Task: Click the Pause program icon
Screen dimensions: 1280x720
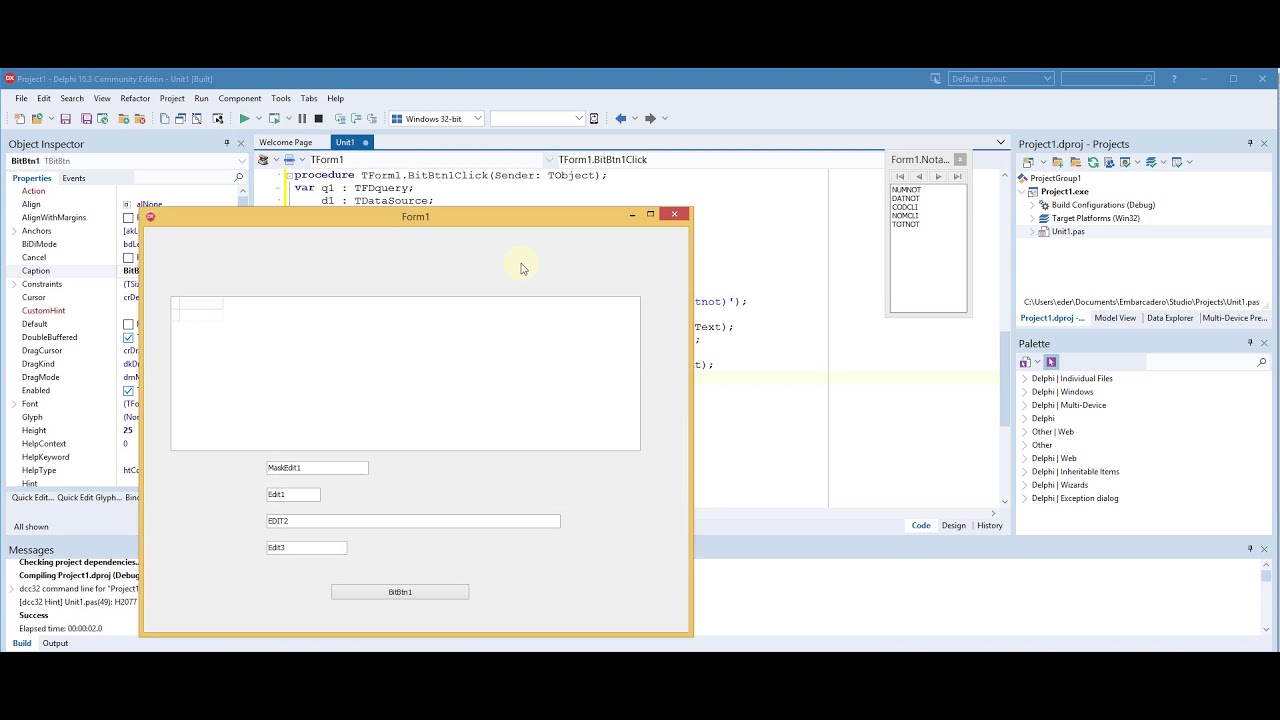Action: [302, 118]
